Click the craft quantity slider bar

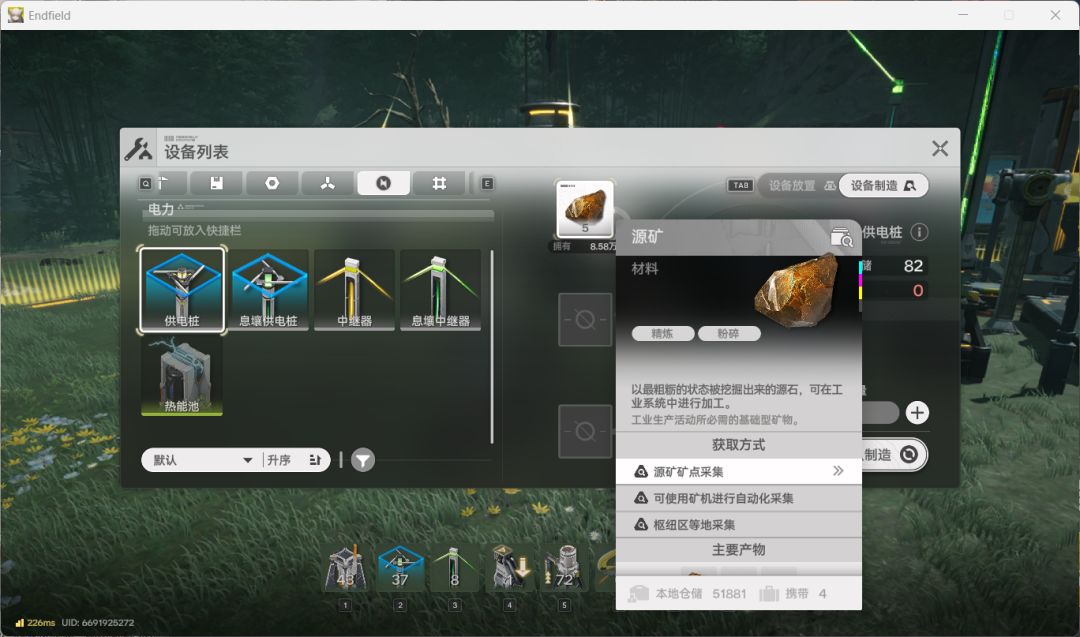(x=880, y=413)
